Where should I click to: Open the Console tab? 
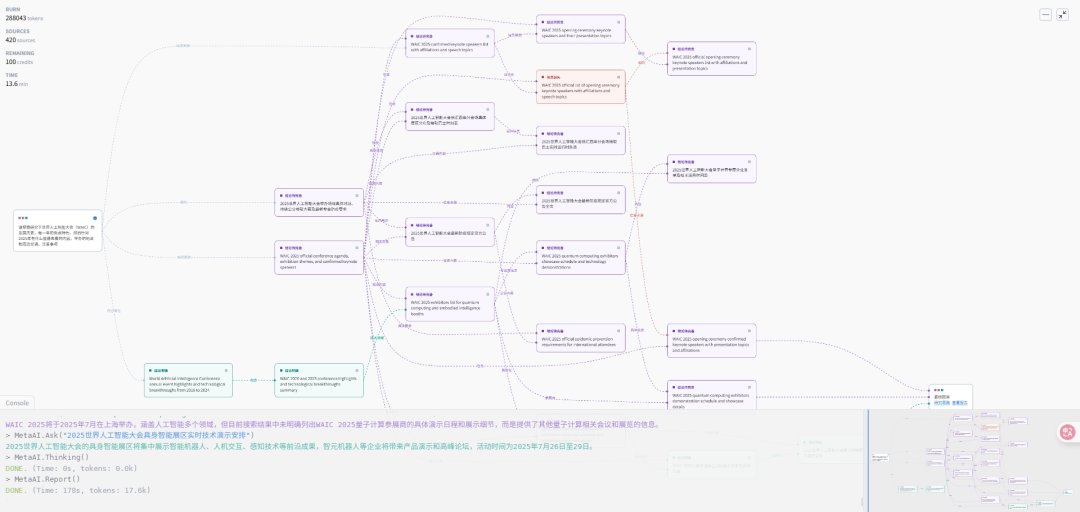[18, 403]
